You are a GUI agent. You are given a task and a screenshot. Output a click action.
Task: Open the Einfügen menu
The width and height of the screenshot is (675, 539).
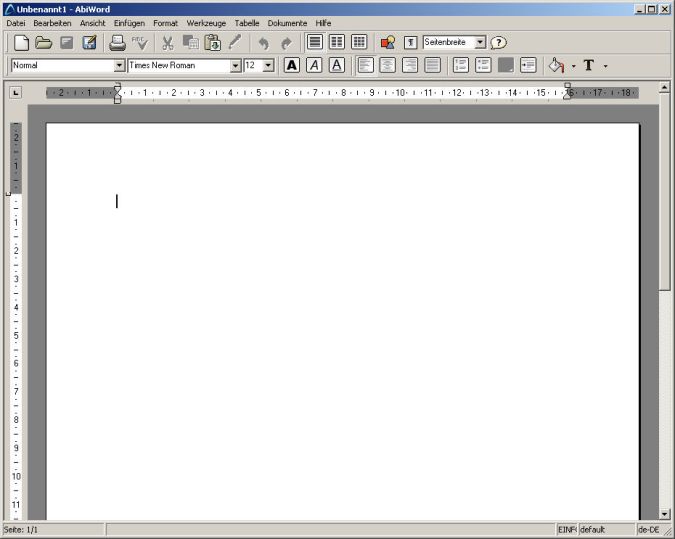129,22
